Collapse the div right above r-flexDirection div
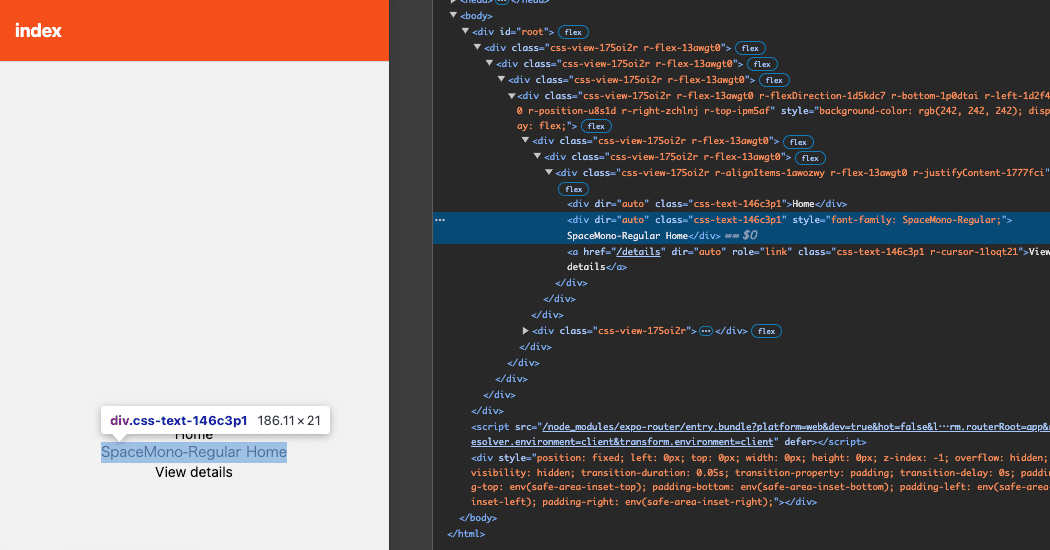Screen dimensions: 1050x550 pyautogui.click(x=502, y=79)
